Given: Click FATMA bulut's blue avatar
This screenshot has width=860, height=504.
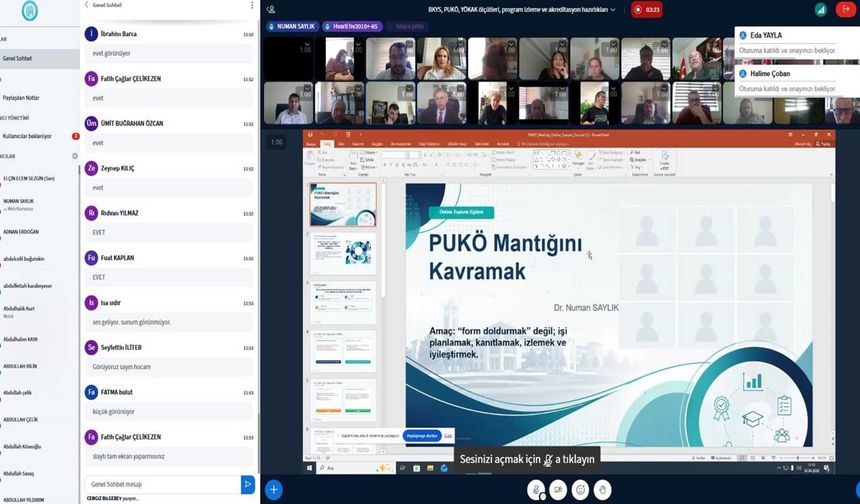Looking at the screenshot, I should [x=91, y=392].
